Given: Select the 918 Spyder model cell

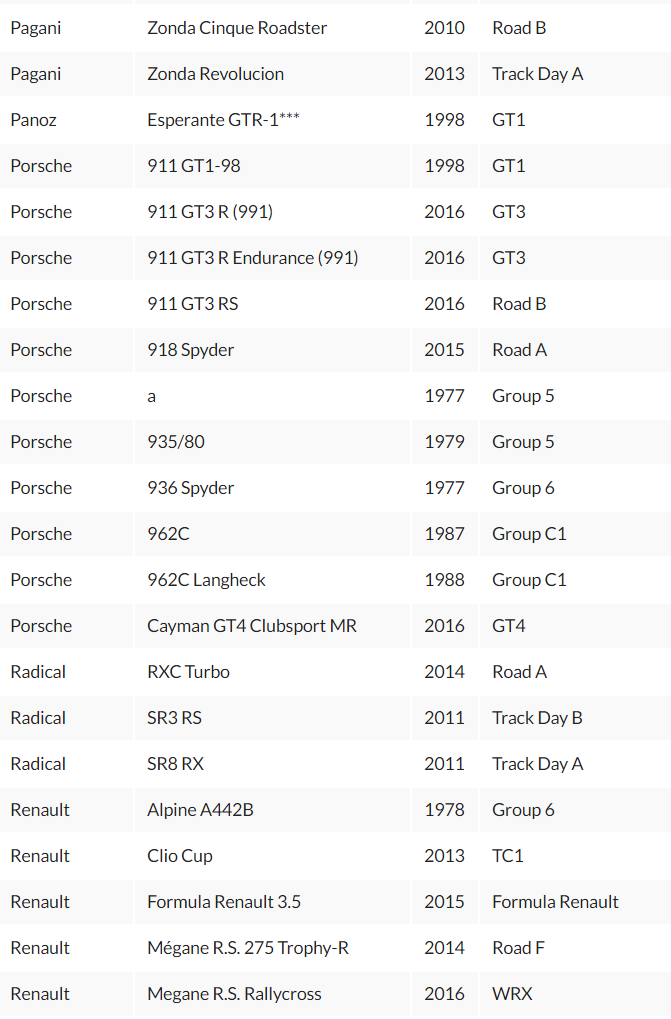Looking at the screenshot, I should [273, 350].
